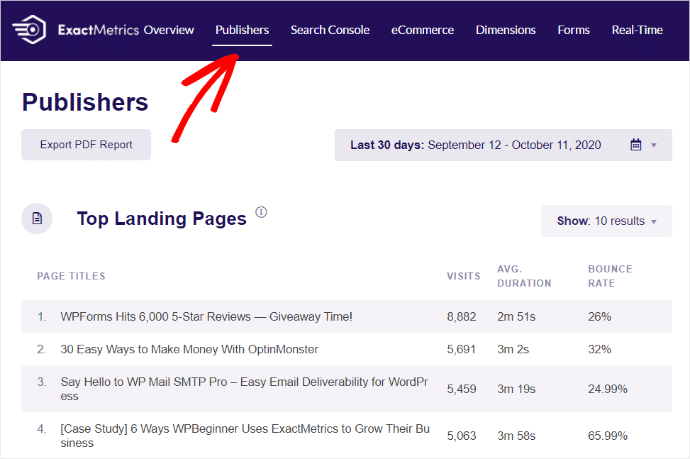This screenshot has width=690, height=459.
Task: Click Export PDF Report button
Action: [86, 145]
